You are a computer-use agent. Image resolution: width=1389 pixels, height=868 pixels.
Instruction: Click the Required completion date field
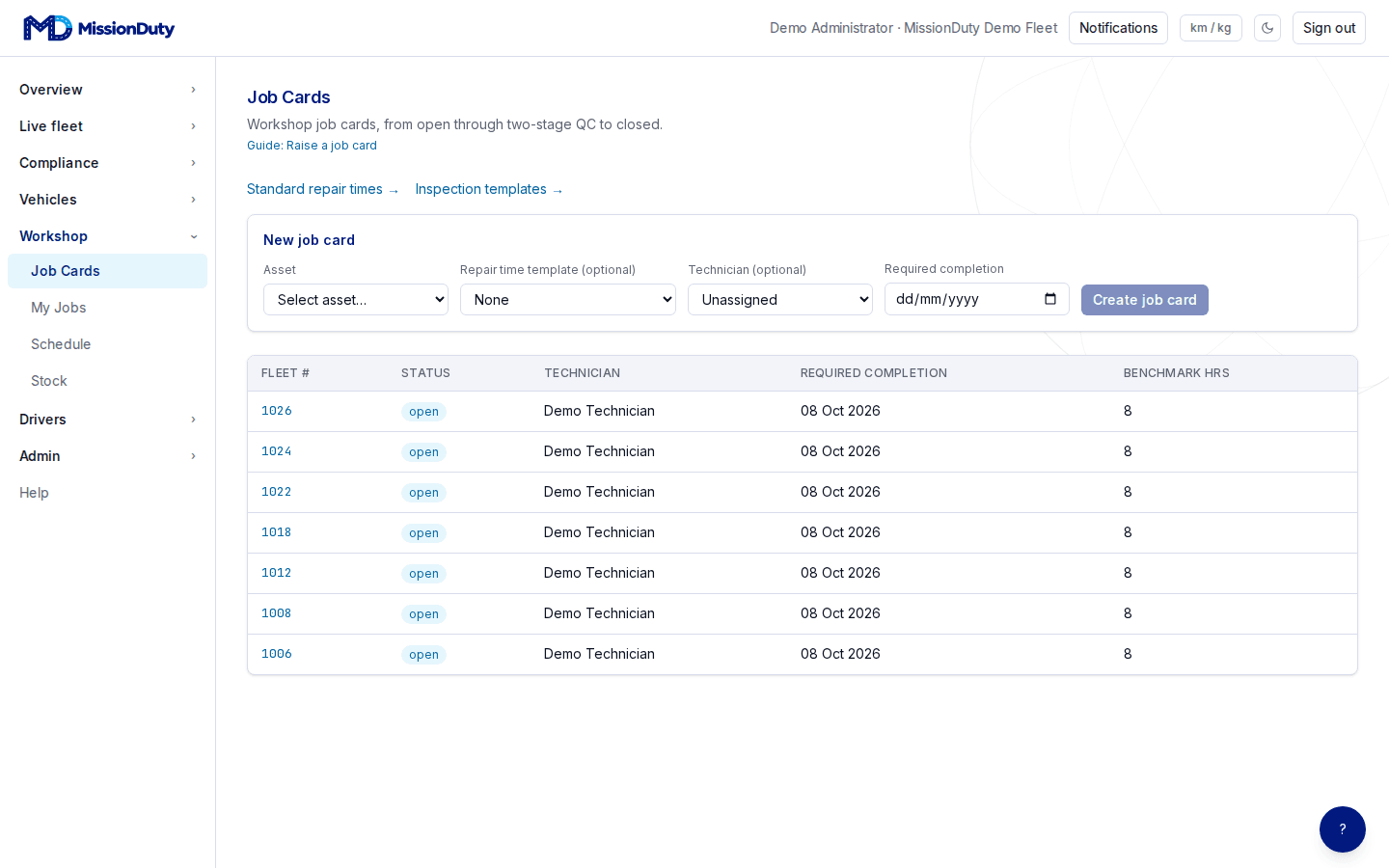point(977,299)
